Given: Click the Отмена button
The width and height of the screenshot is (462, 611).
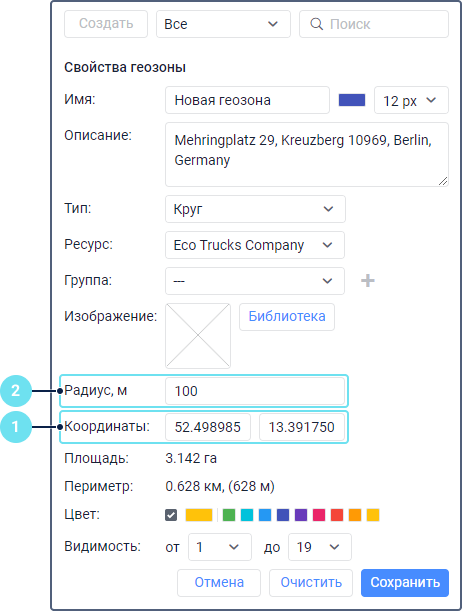Looking at the screenshot, I should pos(219,583).
